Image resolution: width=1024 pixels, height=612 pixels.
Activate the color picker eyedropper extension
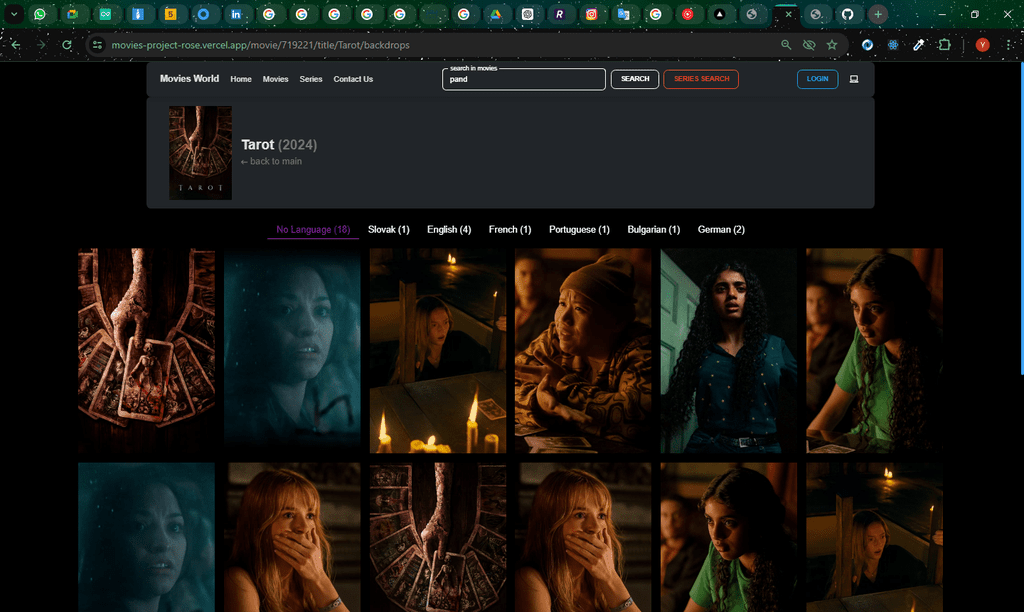pos(919,45)
